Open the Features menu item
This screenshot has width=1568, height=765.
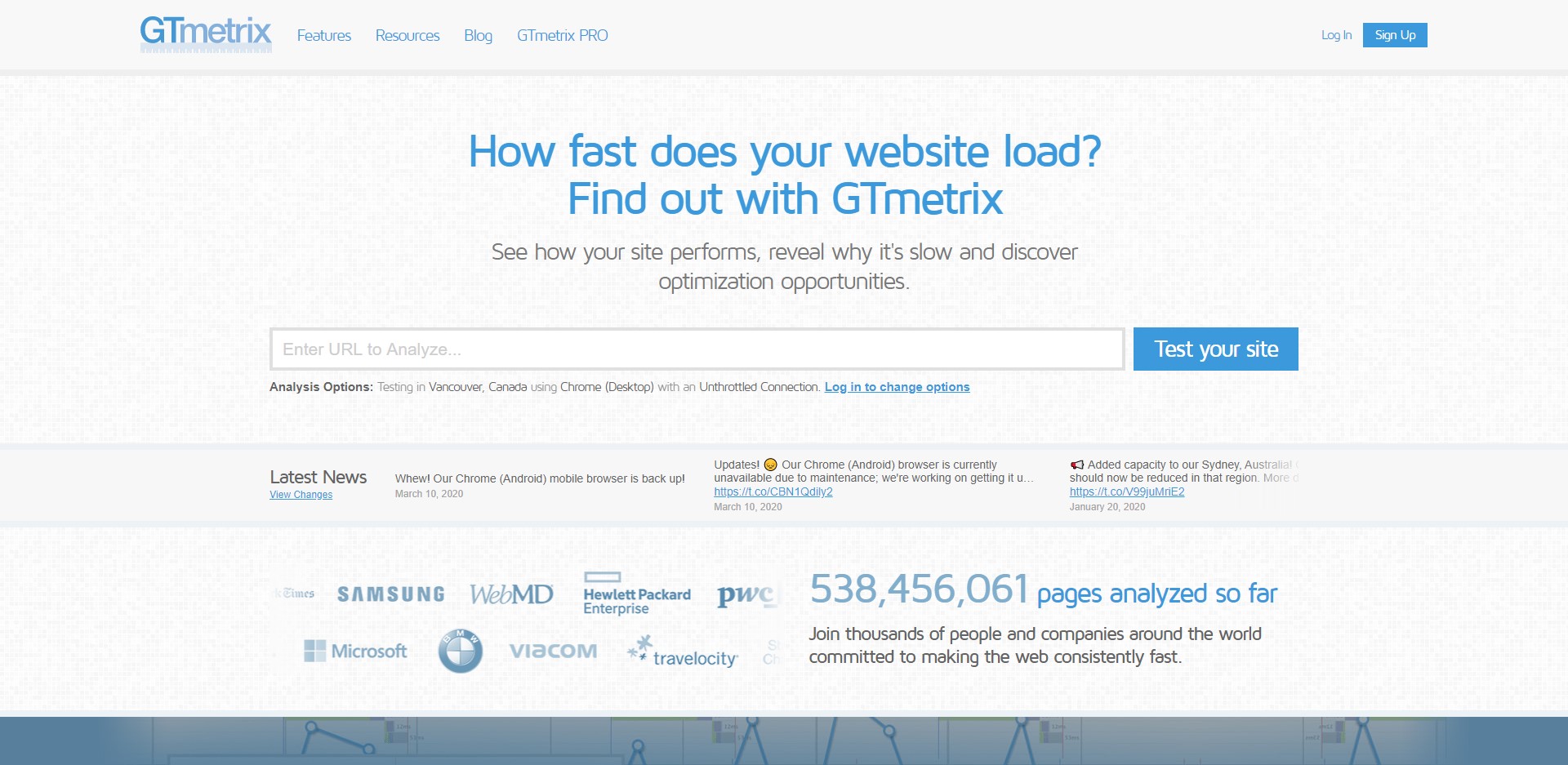[x=324, y=35]
